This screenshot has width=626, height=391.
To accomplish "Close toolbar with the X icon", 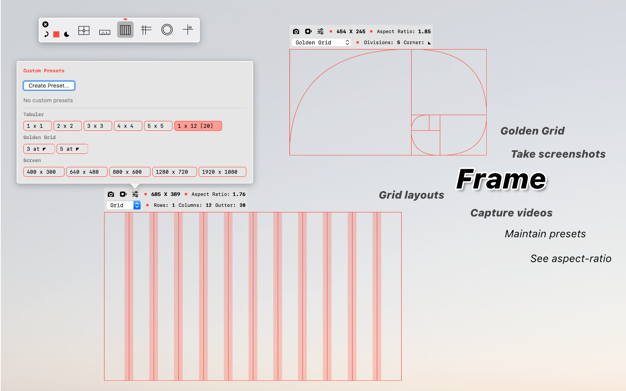I will pyautogui.click(x=46, y=24).
